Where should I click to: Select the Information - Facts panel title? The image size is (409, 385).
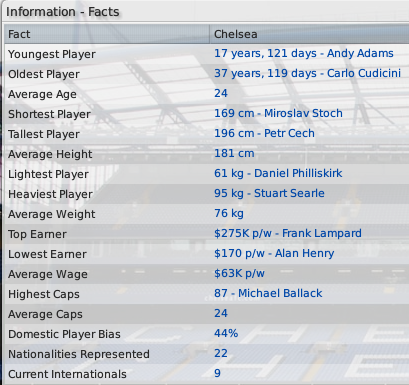[63, 12]
